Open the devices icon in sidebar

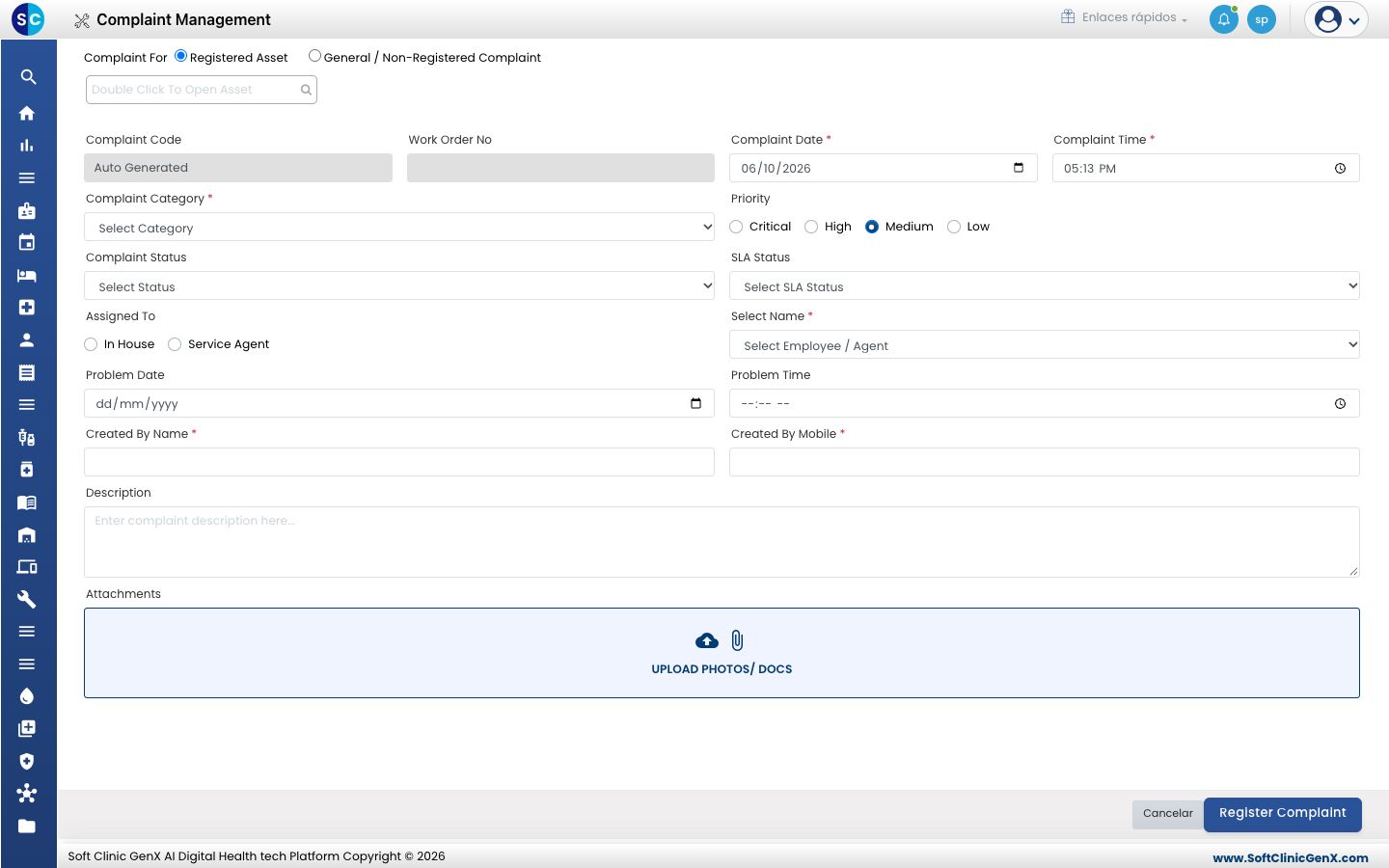click(x=27, y=567)
